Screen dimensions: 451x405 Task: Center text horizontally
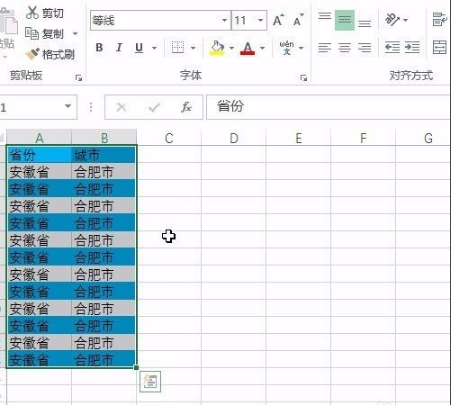click(345, 48)
